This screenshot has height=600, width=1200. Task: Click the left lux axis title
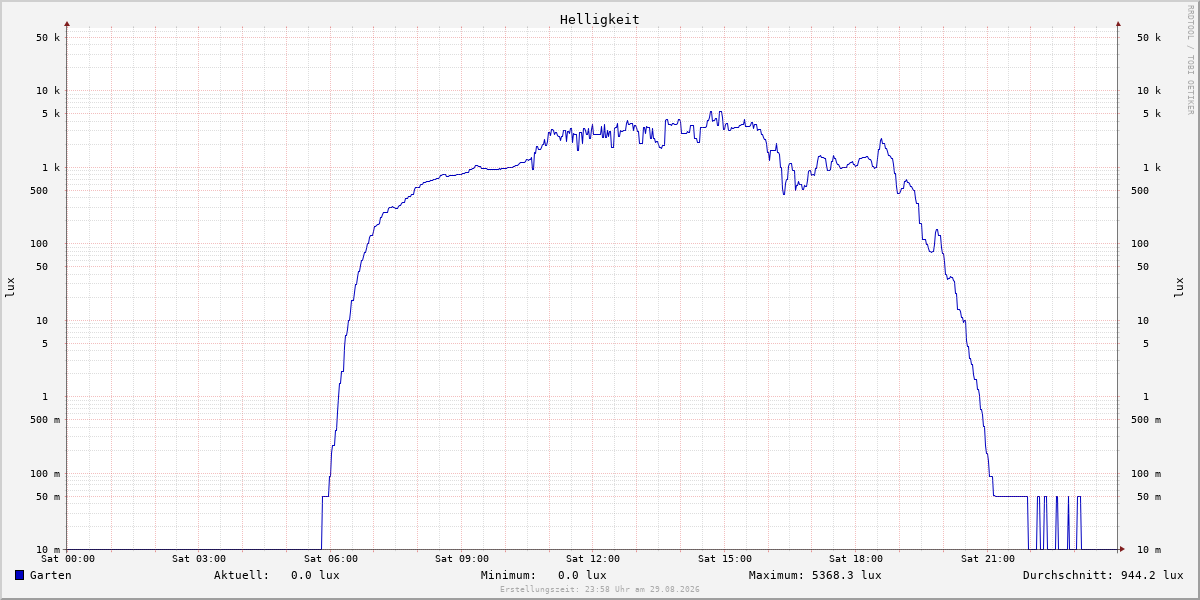coord(10,287)
